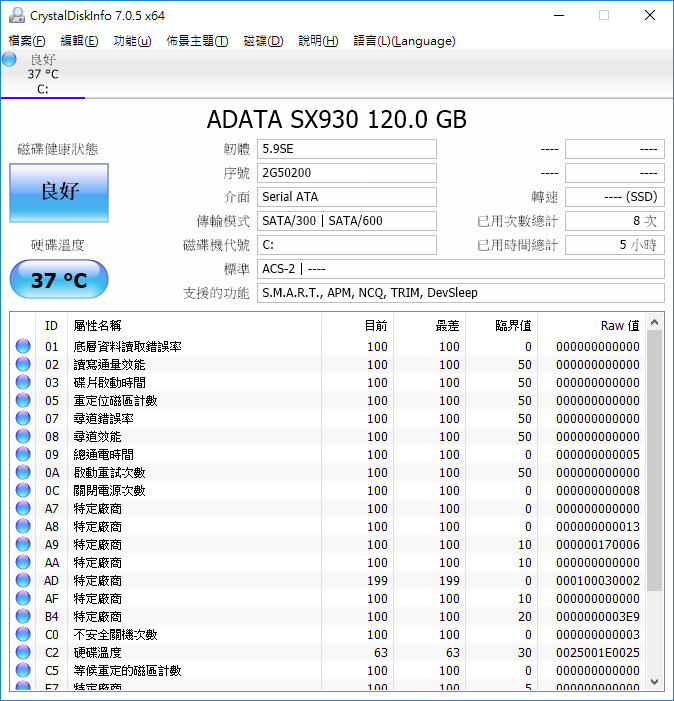Image resolution: width=674 pixels, height=701 pixels.
Task: Click the 良好 health status button
Action: (59, 192)
